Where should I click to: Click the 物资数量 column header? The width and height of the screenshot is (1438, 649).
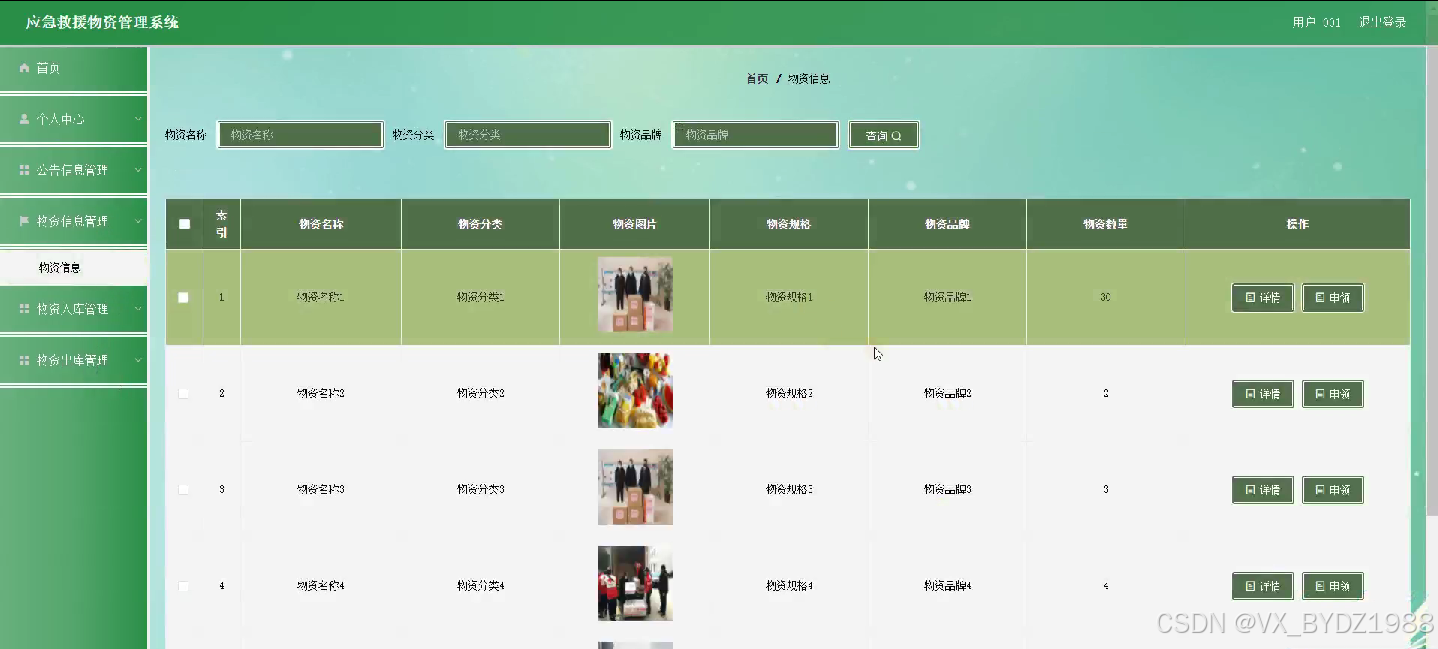pos(1105,224)
